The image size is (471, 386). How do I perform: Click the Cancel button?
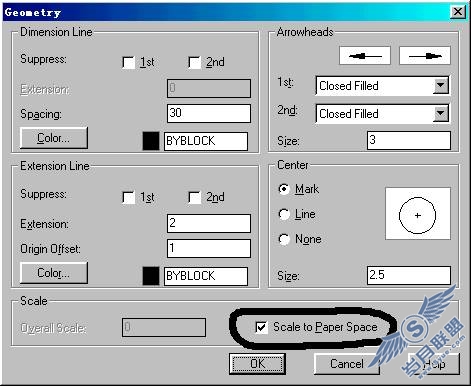(x=347, y=364)
